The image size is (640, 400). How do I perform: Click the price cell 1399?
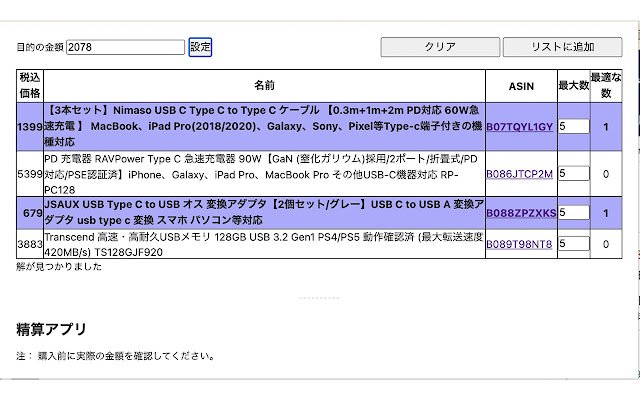pos(30,127)
